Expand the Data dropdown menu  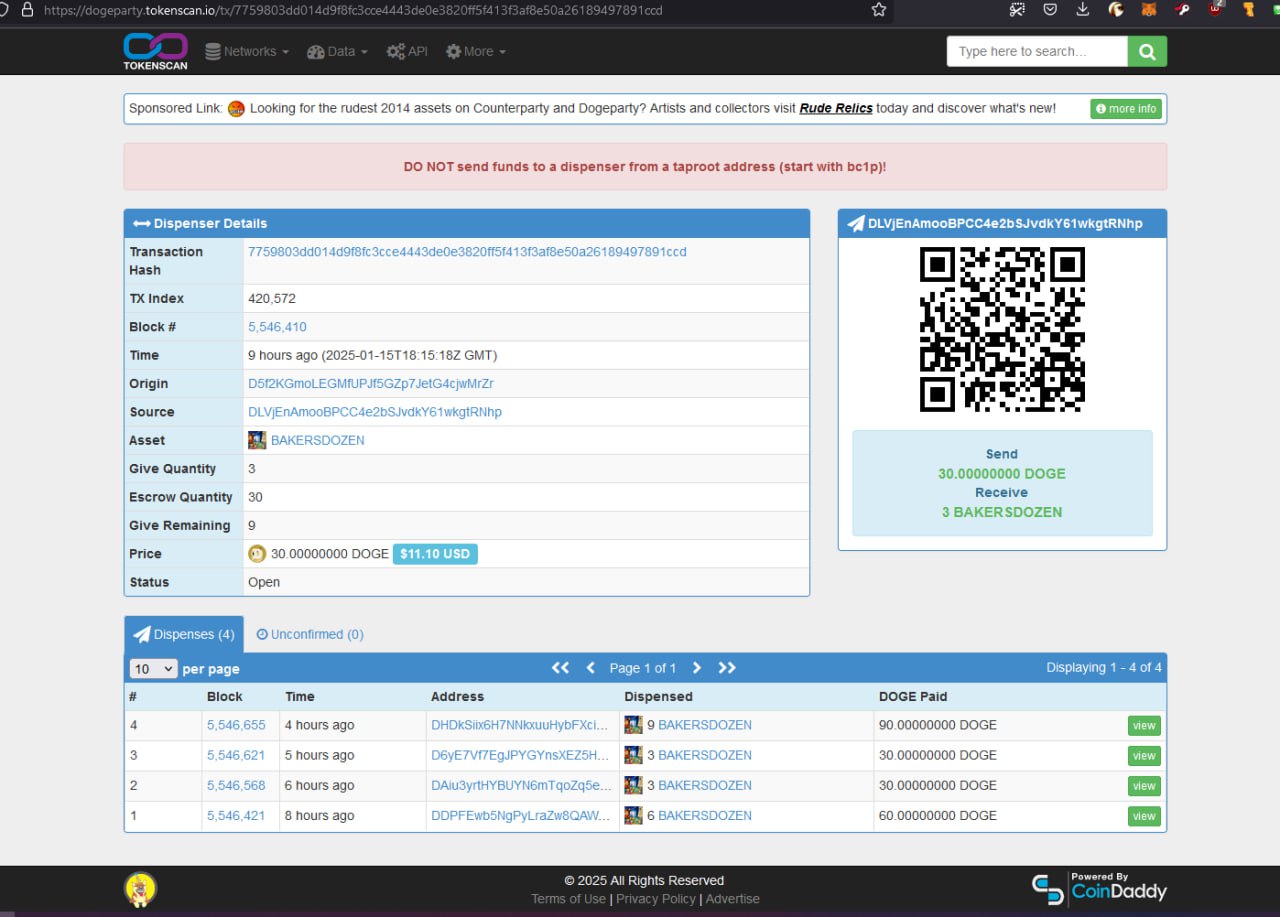click(337, 51)
